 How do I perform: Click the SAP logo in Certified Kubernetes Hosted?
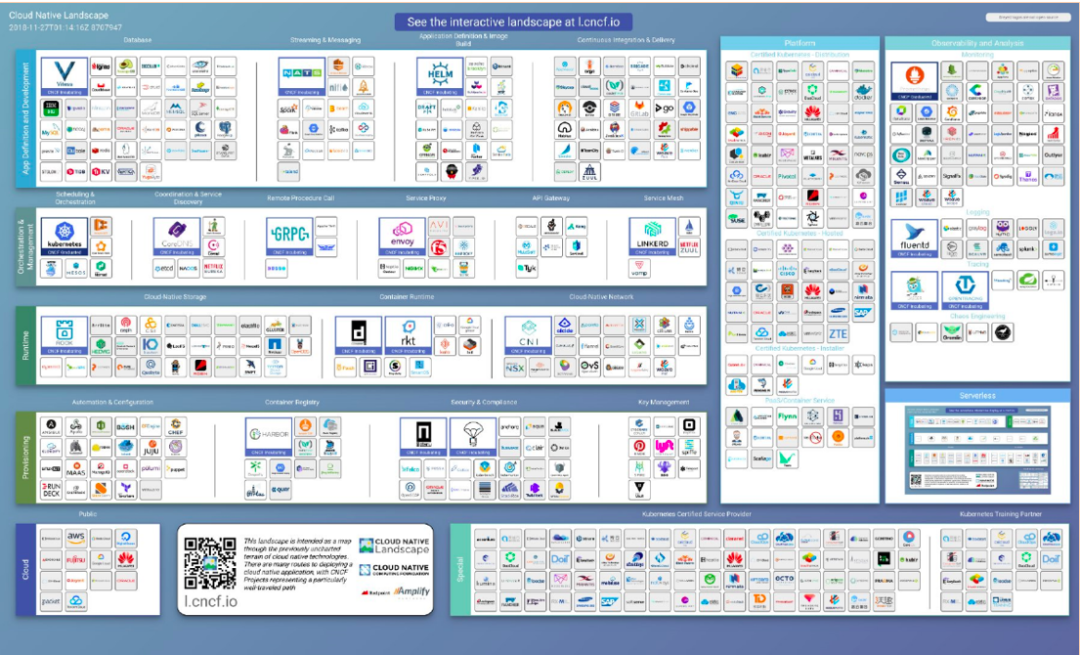(x=863, y=313)
